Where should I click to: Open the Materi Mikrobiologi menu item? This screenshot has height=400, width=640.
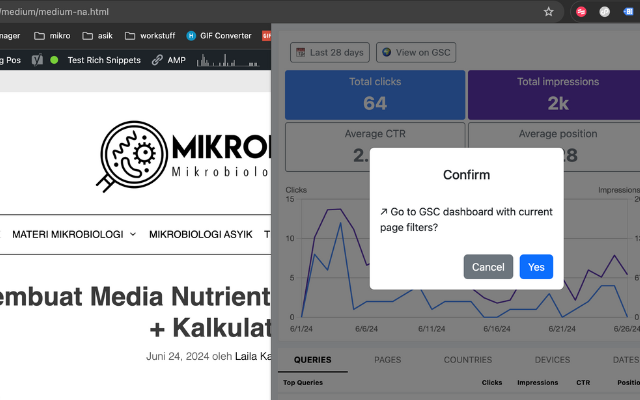click(x=68, y=234)
